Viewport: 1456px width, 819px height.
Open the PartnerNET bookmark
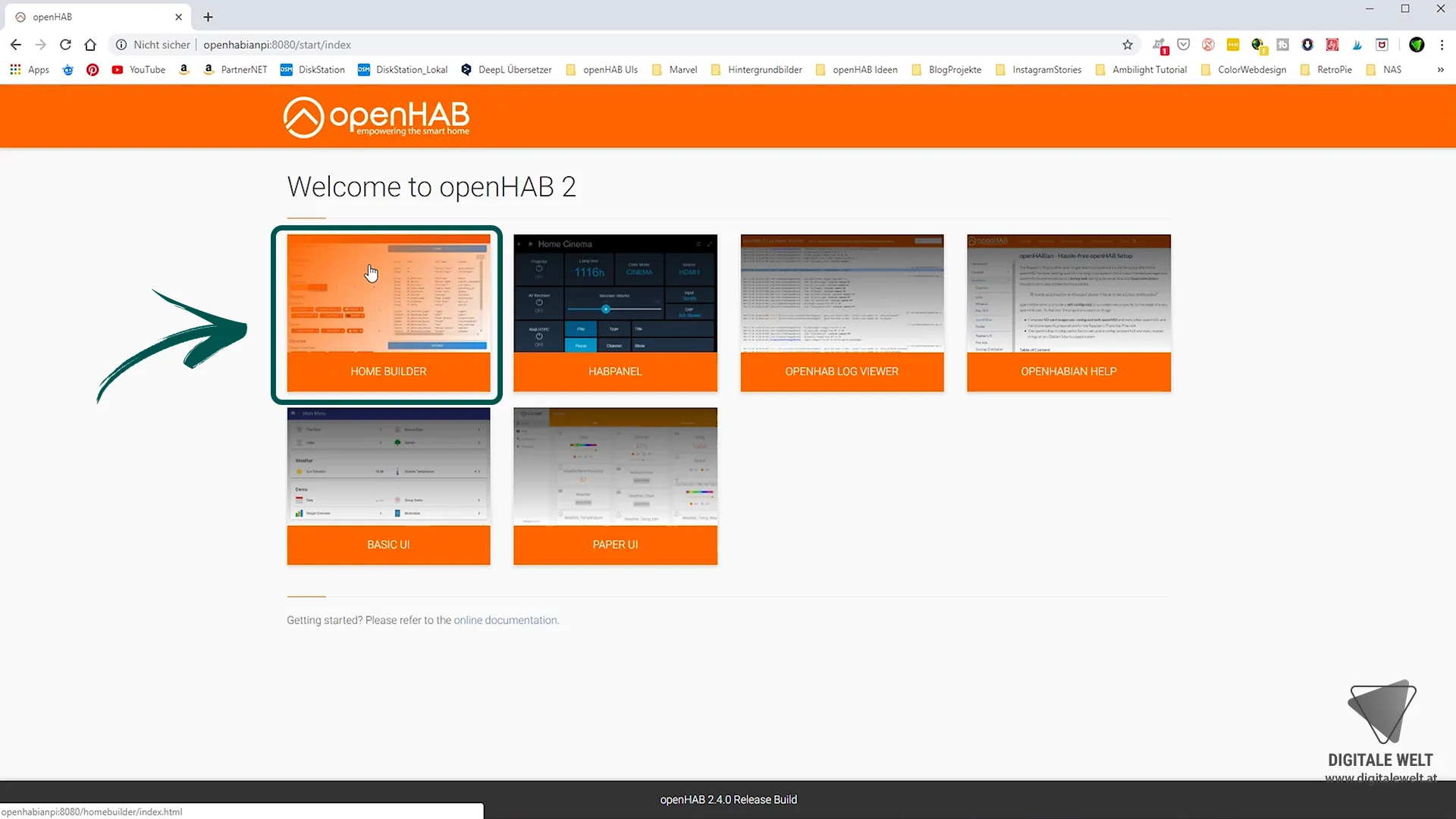(235, 70)
